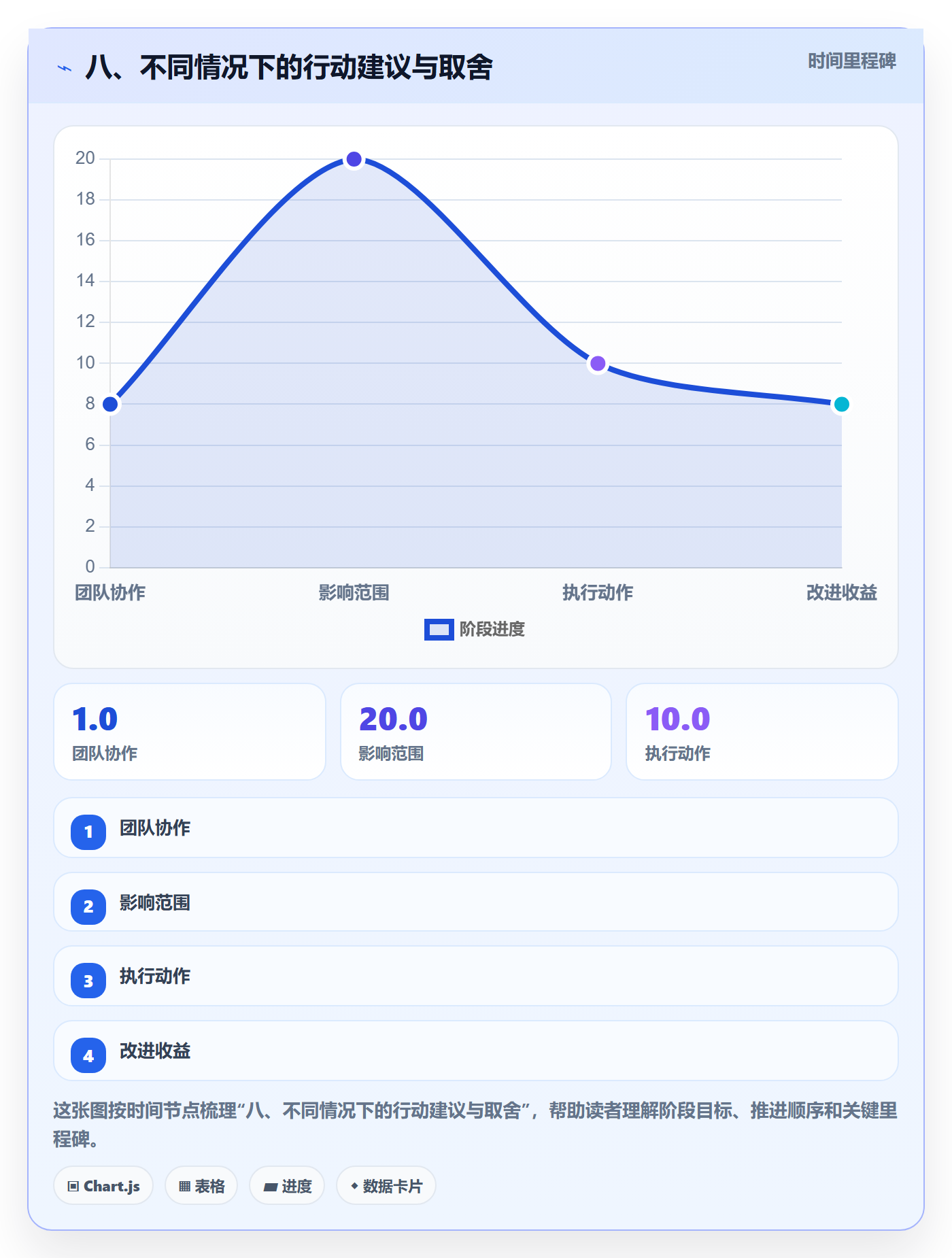Click the 数据卡片 tag chip
The width and height of the screenshot is (952, 1258).
point(386,1186)
